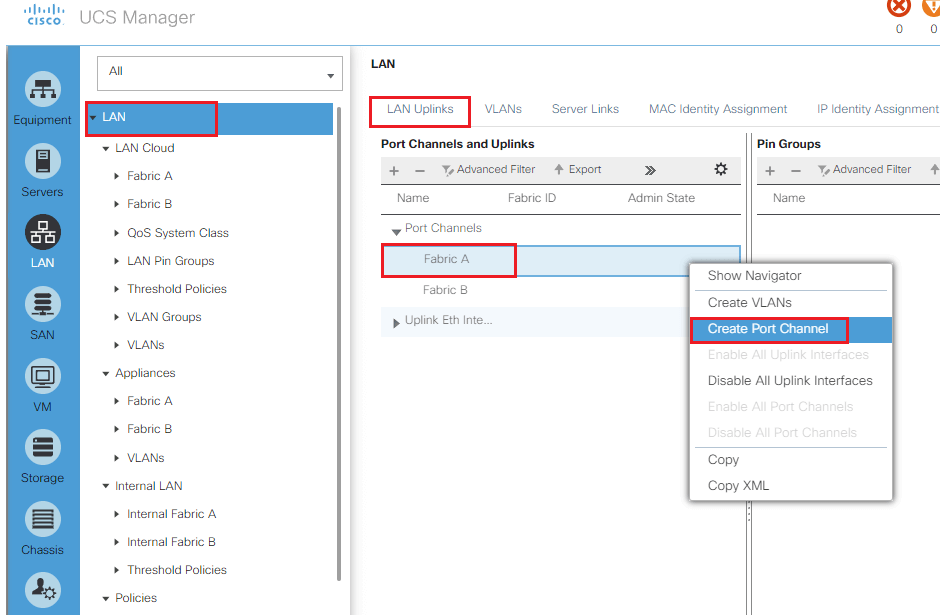Choose Copy from context menu
Viewport: 940px width, 615px height.
pyautogui.click(x=791, y=460)
